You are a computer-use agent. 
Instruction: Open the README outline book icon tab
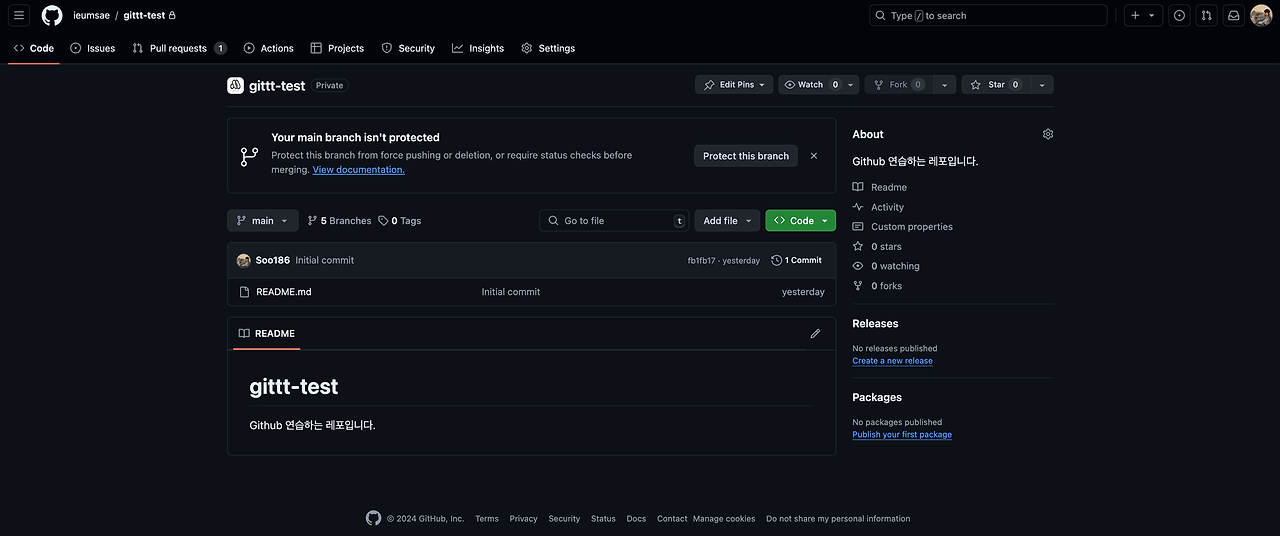[267, 334]
